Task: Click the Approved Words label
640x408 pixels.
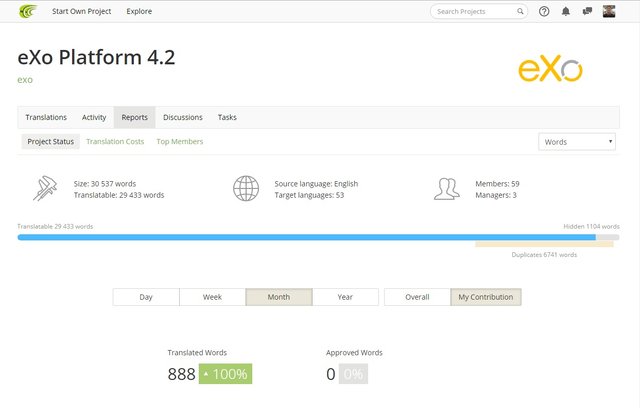Action: [x=354, y=353]
